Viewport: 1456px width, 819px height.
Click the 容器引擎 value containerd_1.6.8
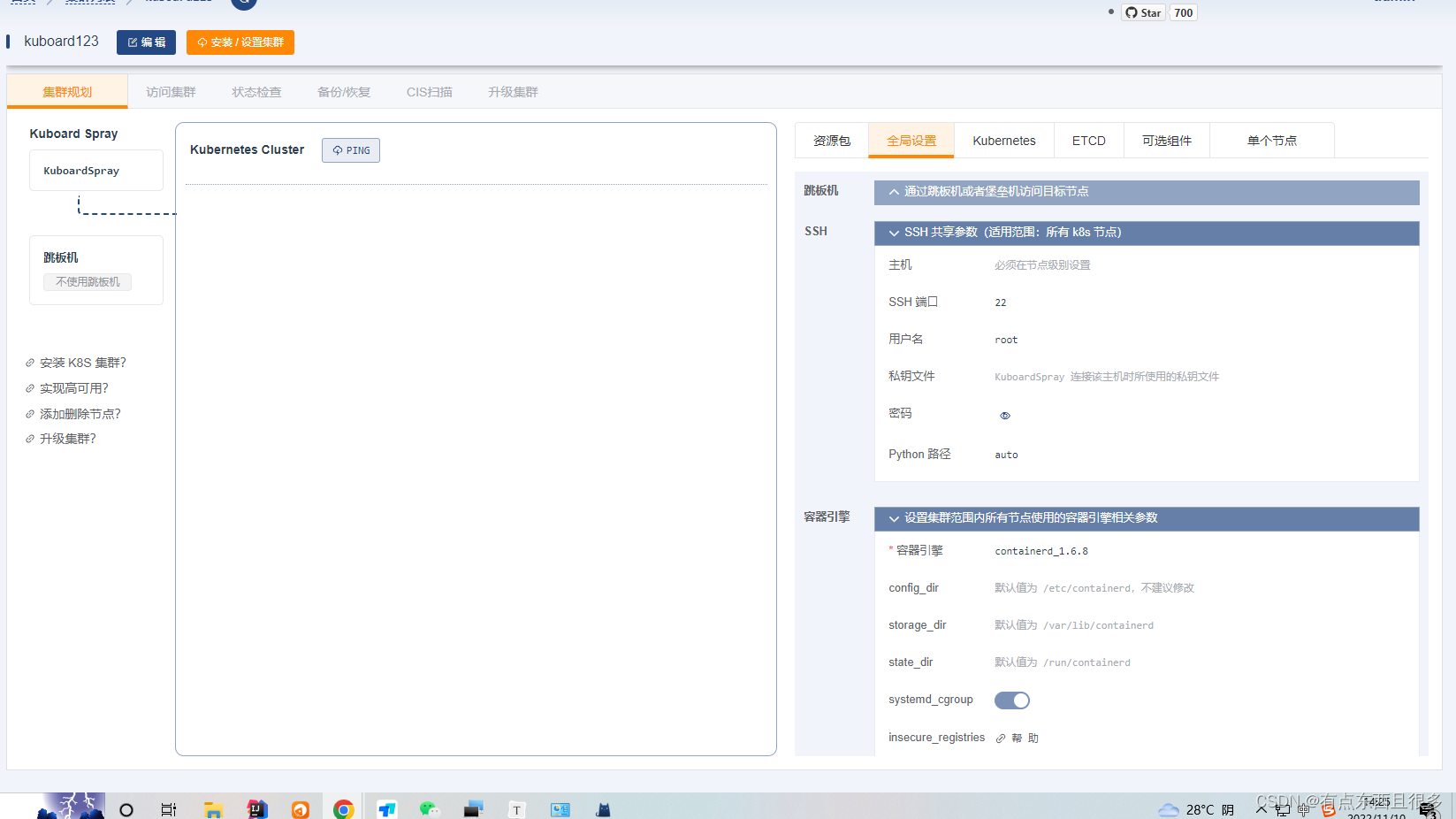[x=1041, y=551]
